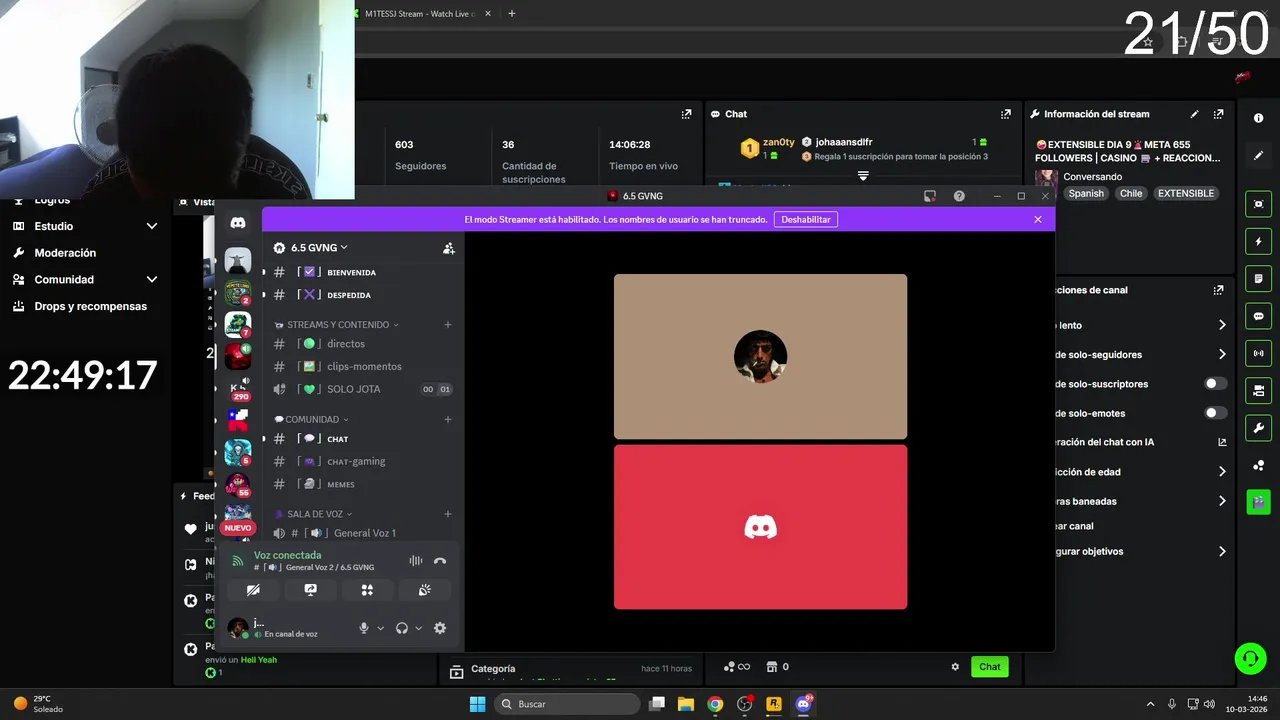Click the lightning bolt quick action icon
1280x720 pixels.
point(1258,241)
